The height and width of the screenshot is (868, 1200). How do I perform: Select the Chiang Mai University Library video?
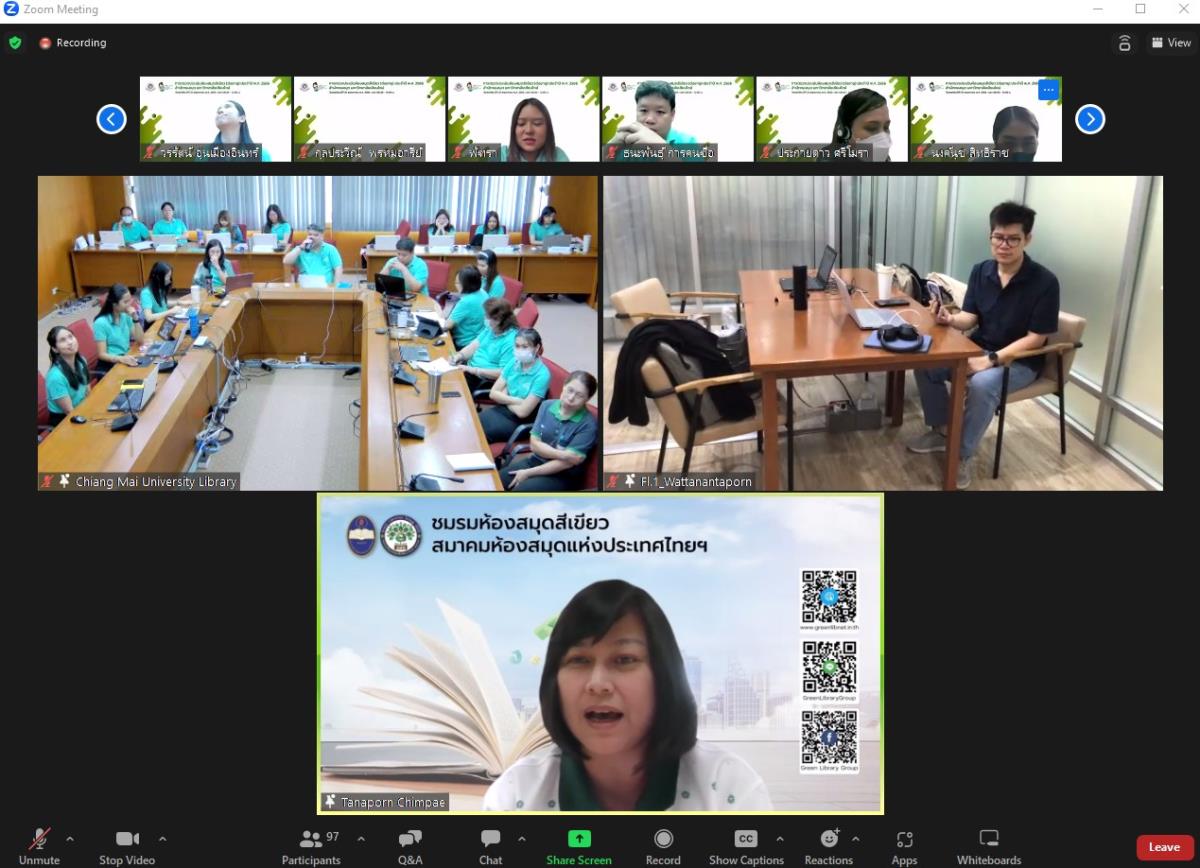click(x=318, y=333)
